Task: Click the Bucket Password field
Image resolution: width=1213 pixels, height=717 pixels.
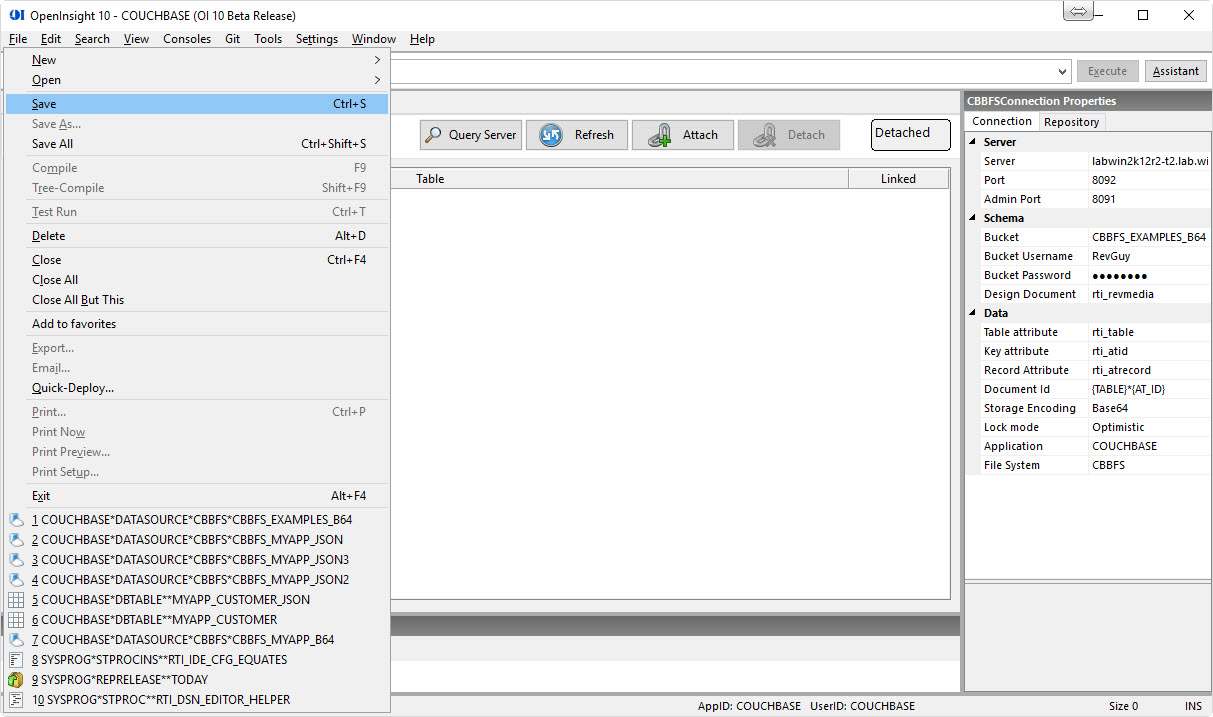Action: point(1150,275)
